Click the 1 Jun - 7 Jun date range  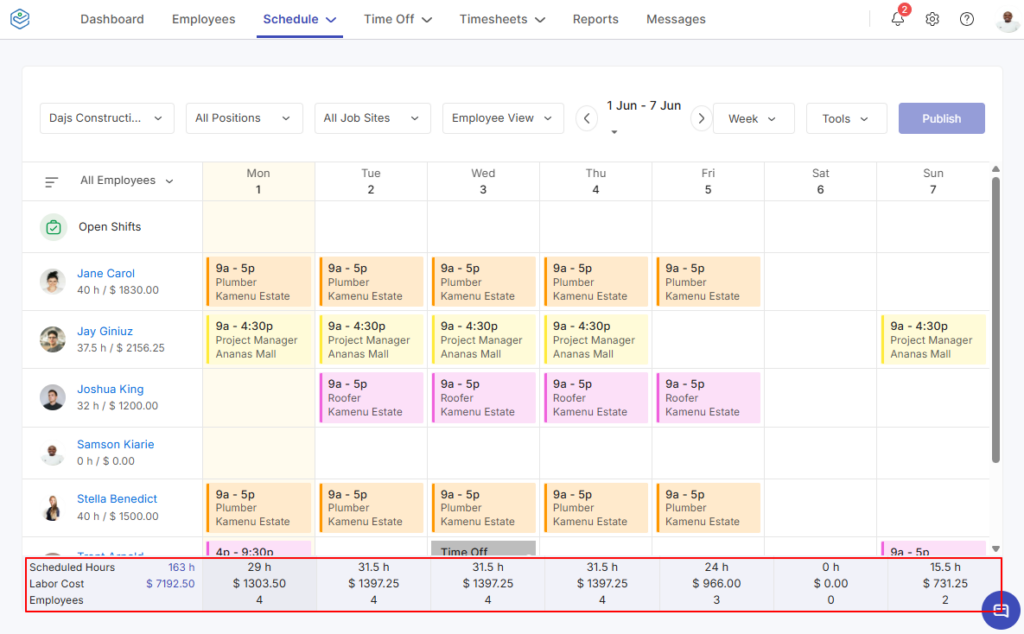tap(643, 106)
